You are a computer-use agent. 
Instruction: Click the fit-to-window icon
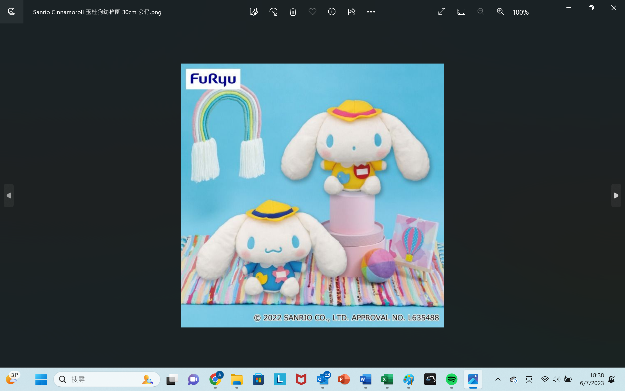(461, 12)
